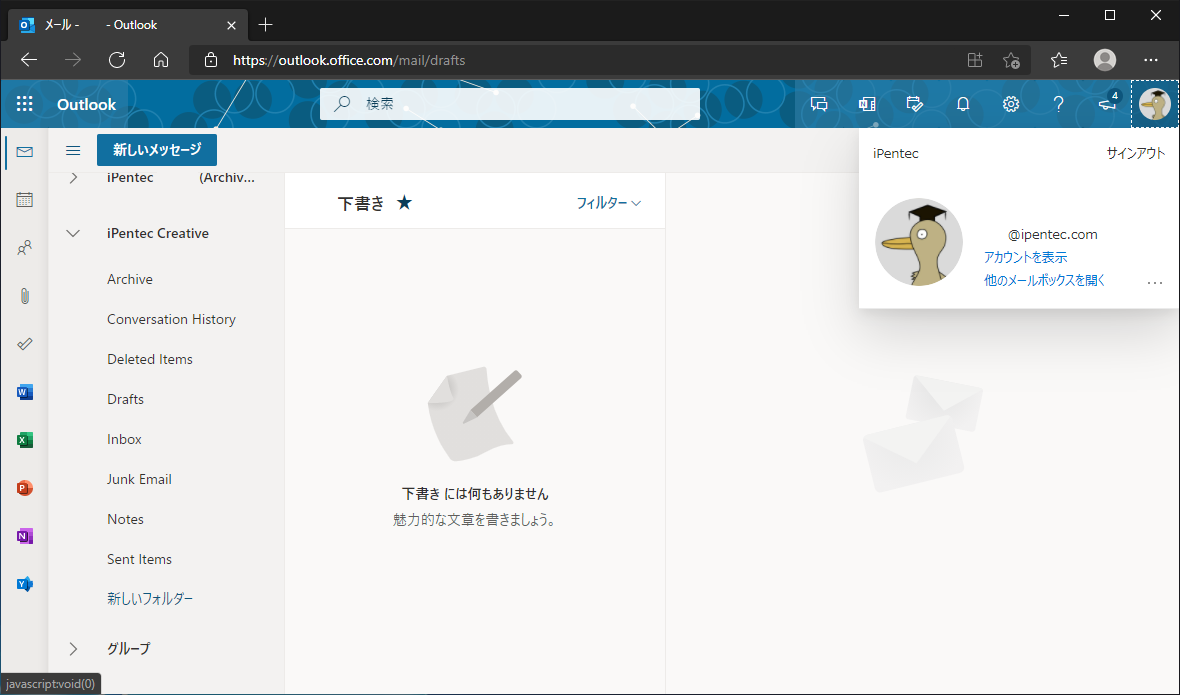The width and height of the screenshot is (1180, 695).
Task: Launch Word from the sidebar
Action: pos(24,392)
